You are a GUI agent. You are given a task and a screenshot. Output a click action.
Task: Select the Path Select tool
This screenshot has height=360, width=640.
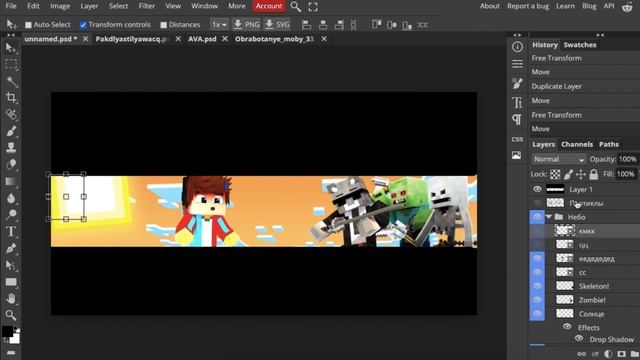tap(11, 265)
